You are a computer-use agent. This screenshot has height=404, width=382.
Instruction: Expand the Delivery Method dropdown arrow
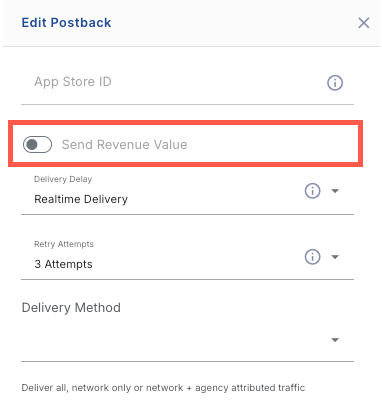[x=335, y=340]
